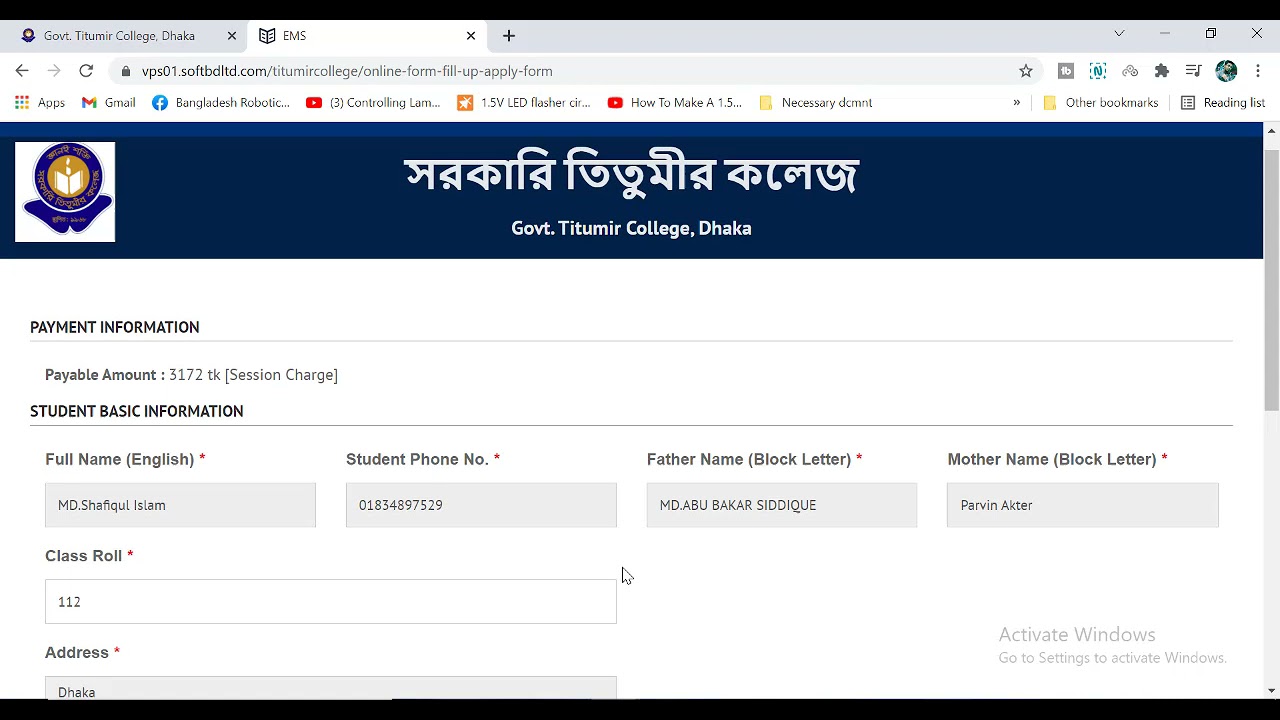Open the Necessary dcmnt bookmark folder
The image size is (1280, 720).
click(816, 102)
